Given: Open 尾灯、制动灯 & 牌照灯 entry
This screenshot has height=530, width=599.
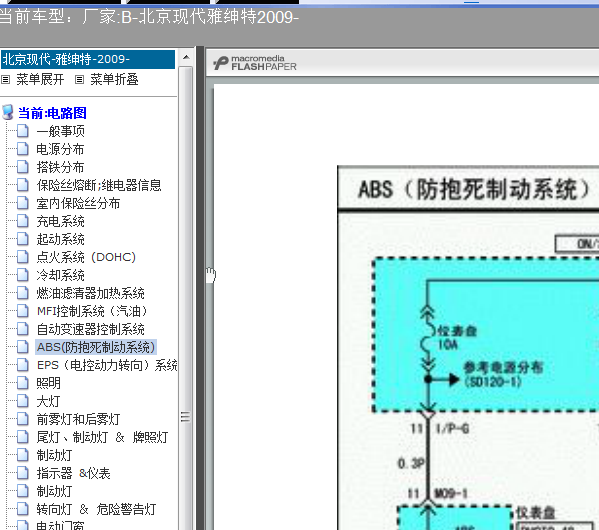Looking at the screenshot, I should tap(102, 437).
